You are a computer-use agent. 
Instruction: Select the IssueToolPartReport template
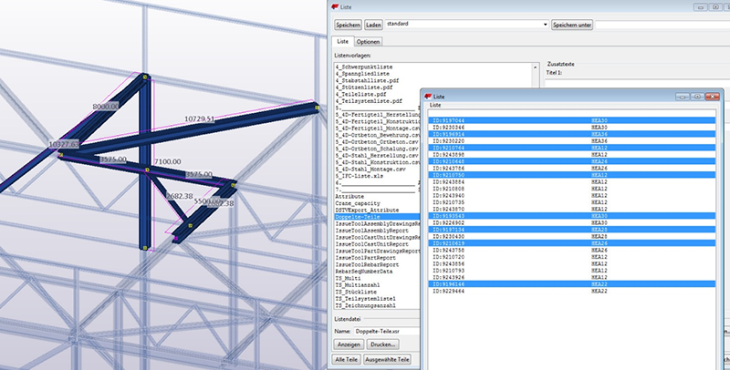coord(365,258)
